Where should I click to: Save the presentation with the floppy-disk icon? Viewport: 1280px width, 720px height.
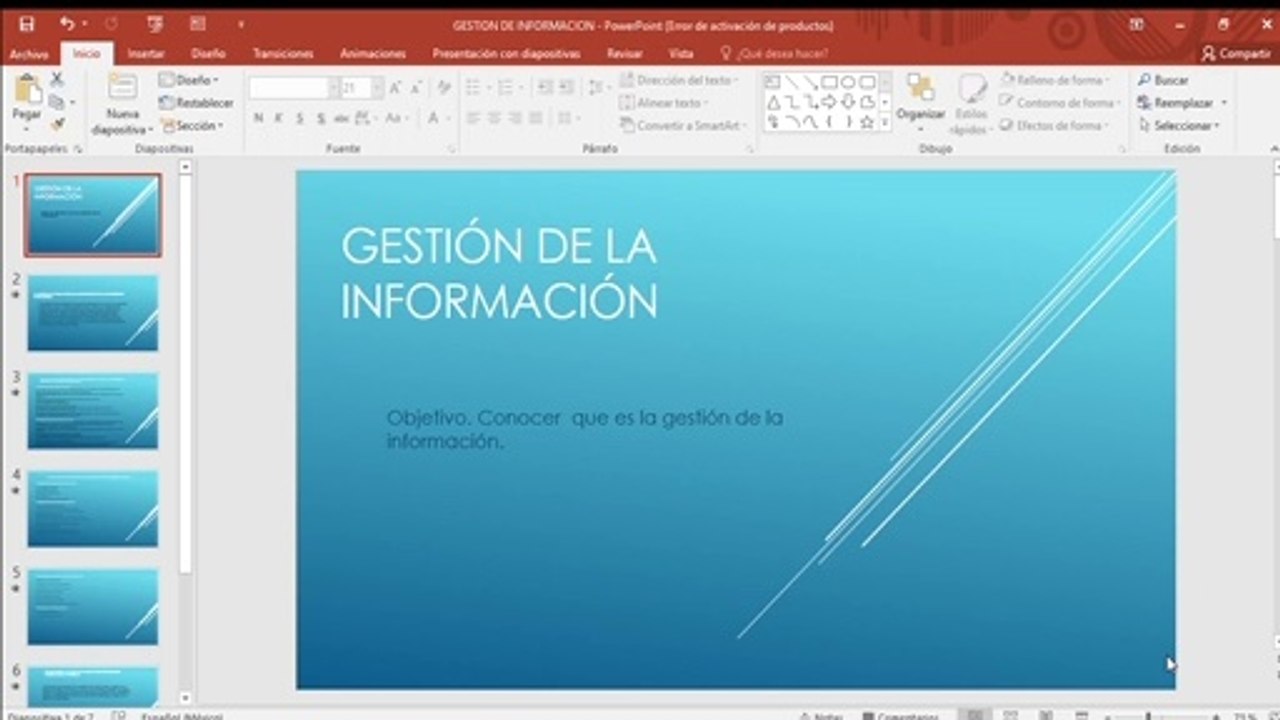(x=27, y=24)
